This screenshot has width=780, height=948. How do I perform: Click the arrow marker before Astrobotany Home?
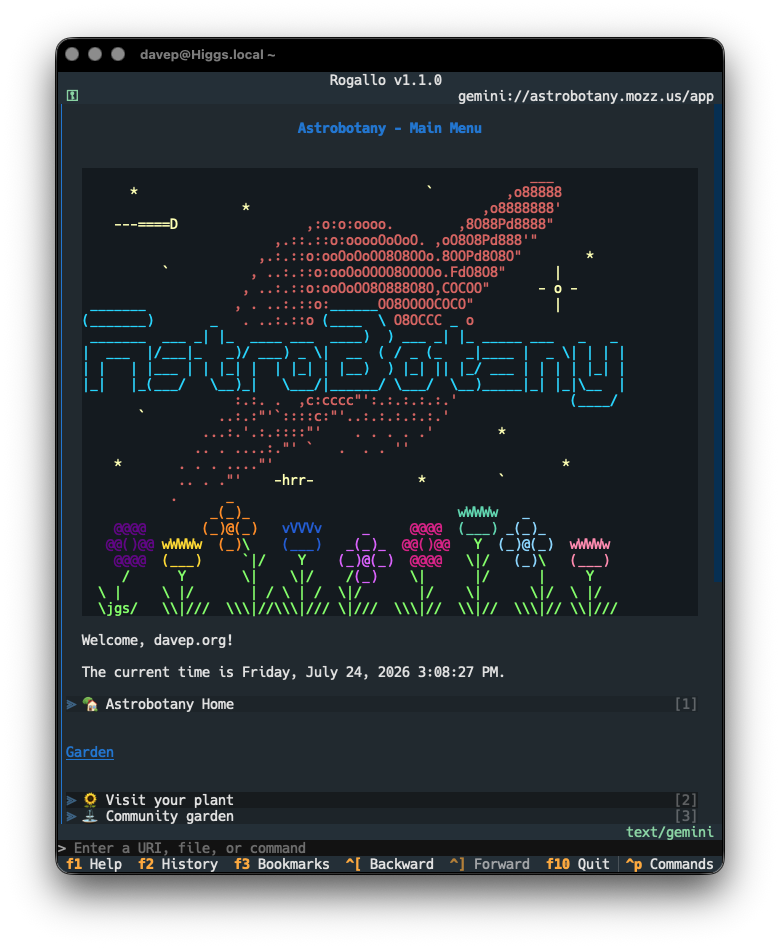(x=71, y=704)
